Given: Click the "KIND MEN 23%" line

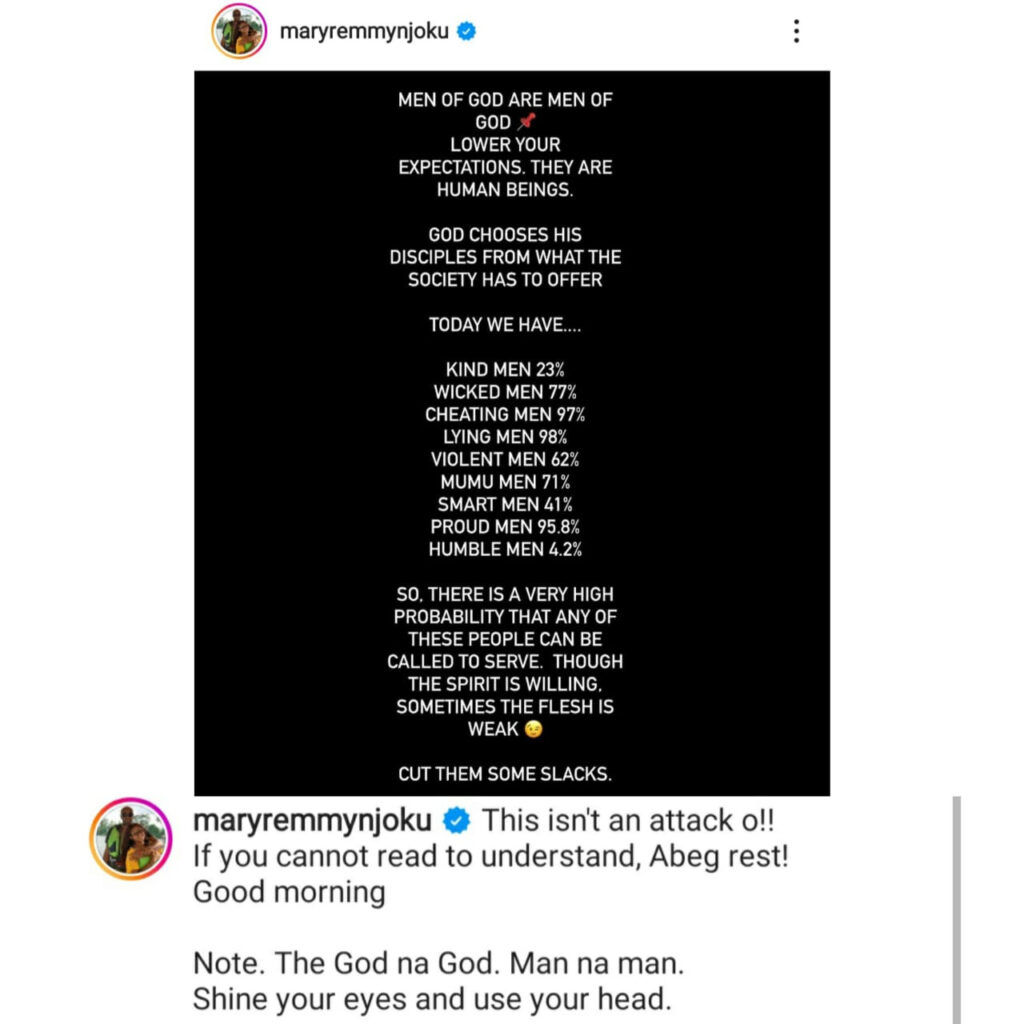Looking at the screenshot, I should 505,369.
